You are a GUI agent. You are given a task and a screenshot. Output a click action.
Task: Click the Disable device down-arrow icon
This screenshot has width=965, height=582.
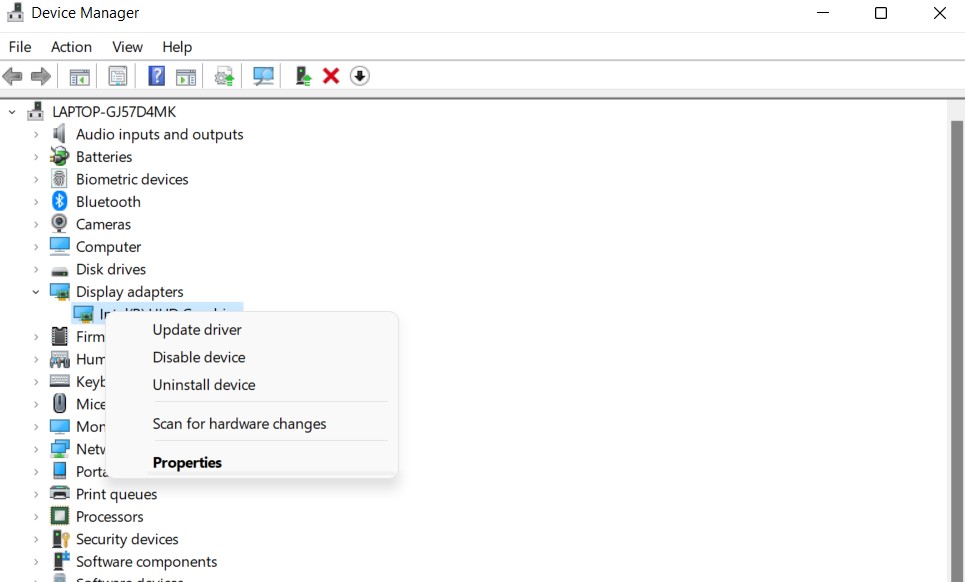360,76
